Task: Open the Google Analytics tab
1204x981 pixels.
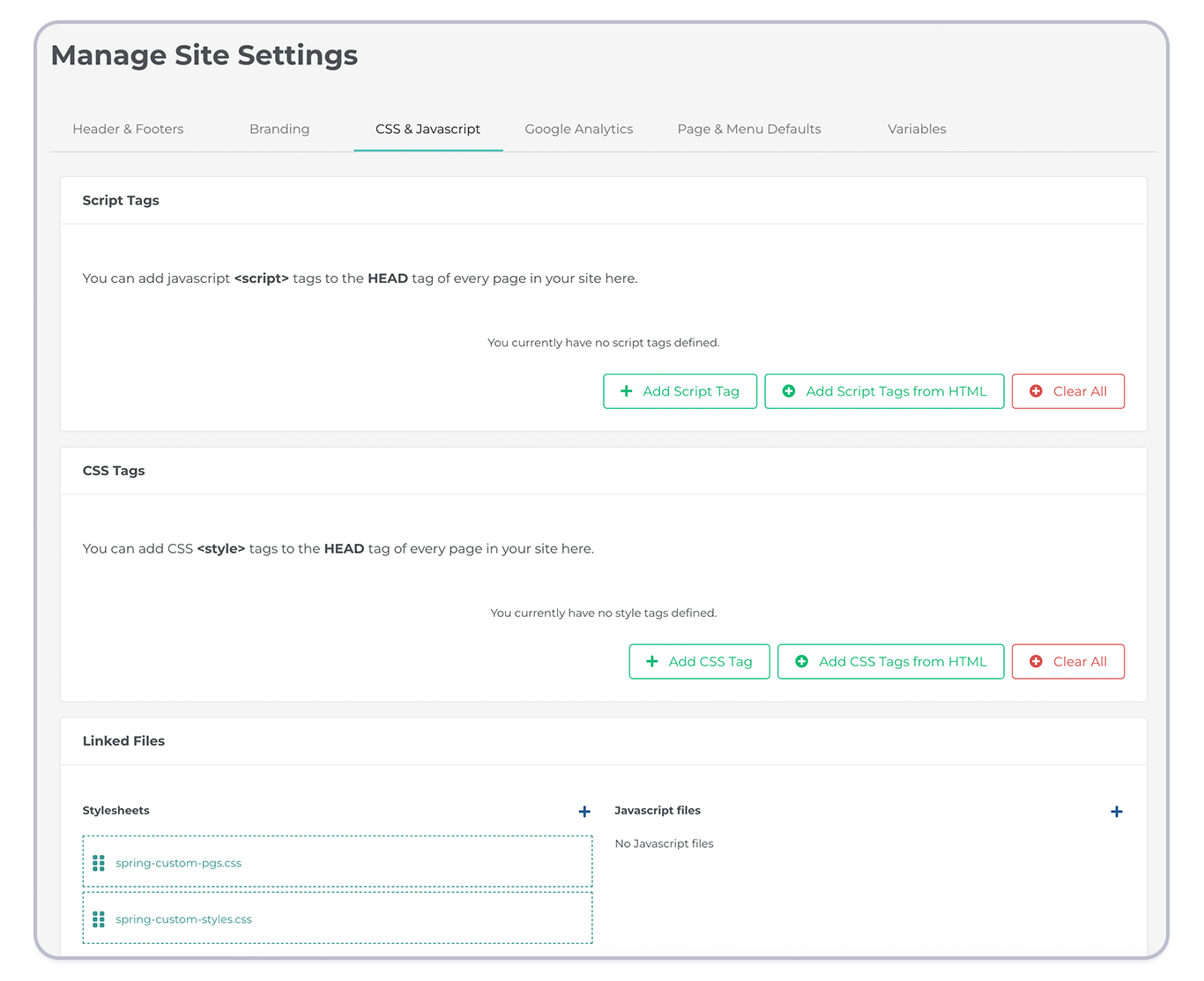Action: 579,129
